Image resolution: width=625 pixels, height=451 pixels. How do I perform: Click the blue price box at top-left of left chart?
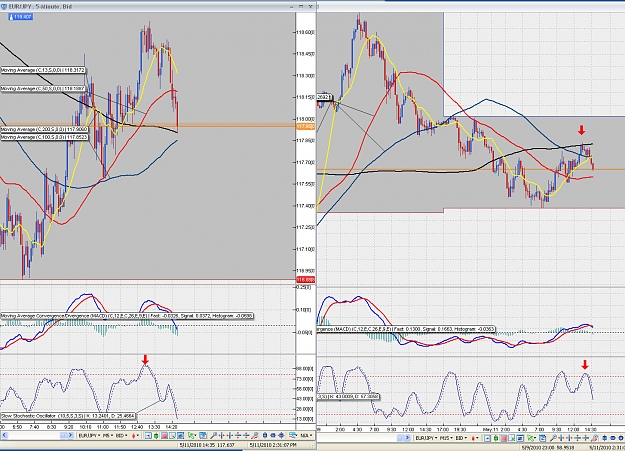[21, 17]
